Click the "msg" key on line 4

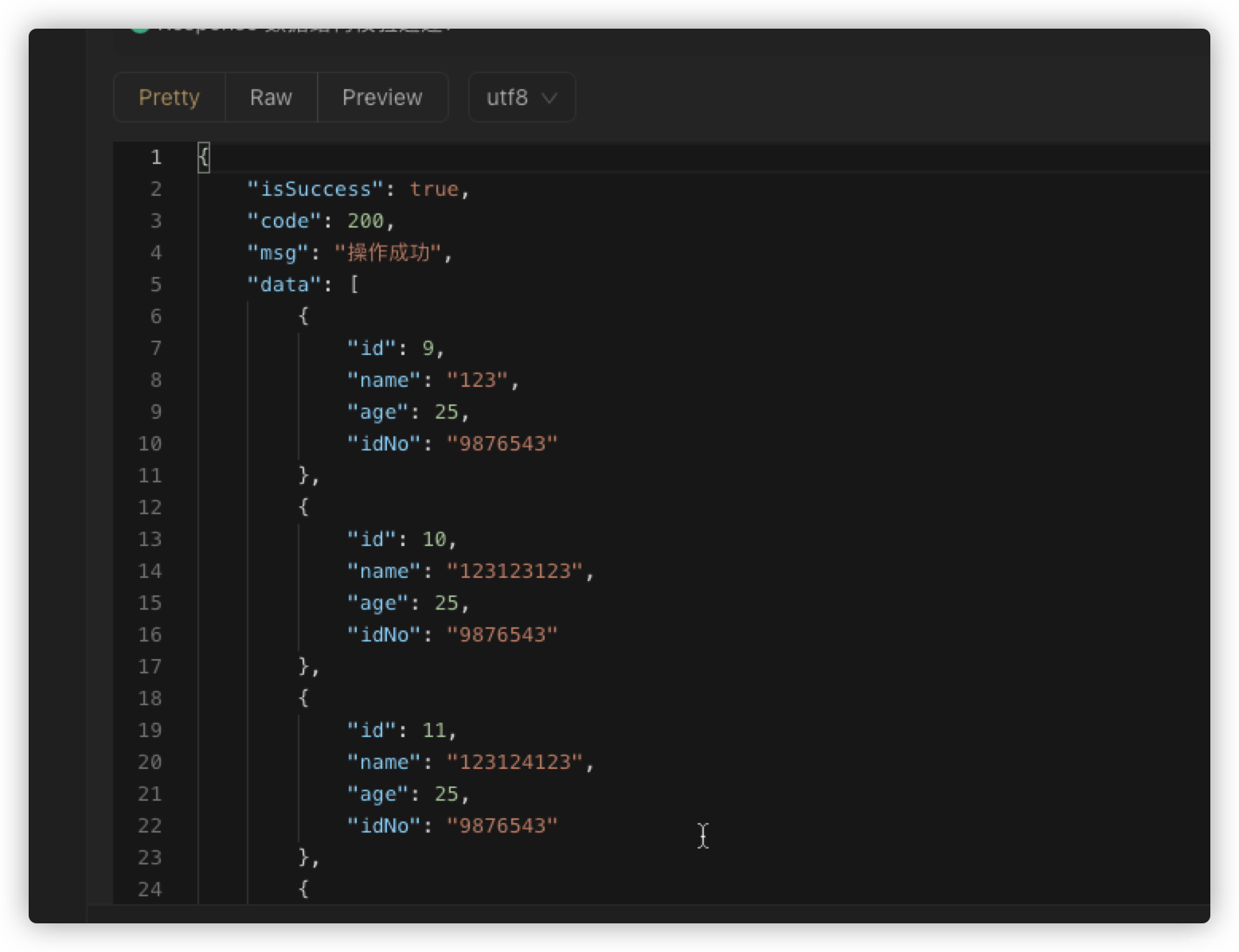pos(278,253)
